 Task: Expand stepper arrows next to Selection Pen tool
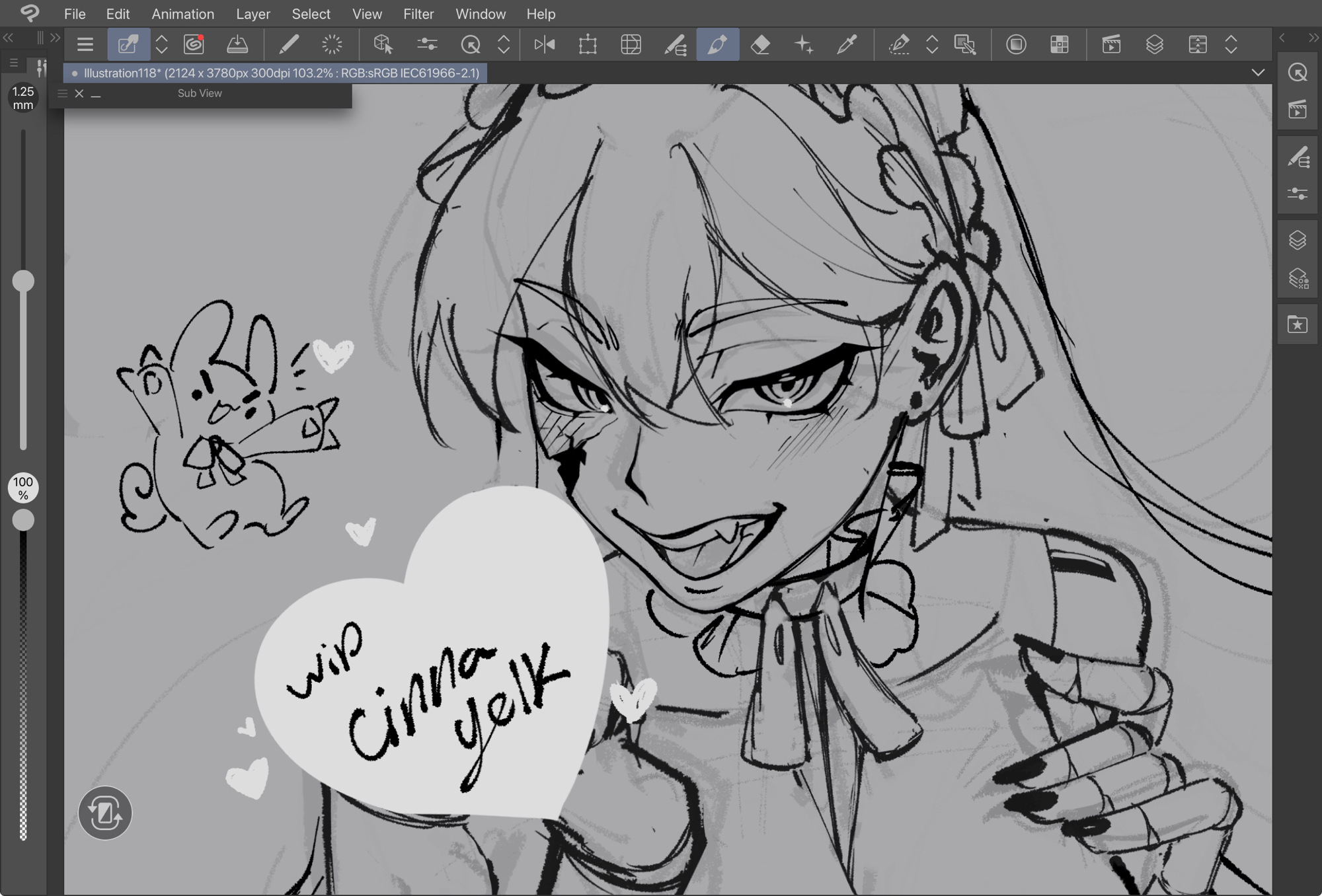point(932,45)
